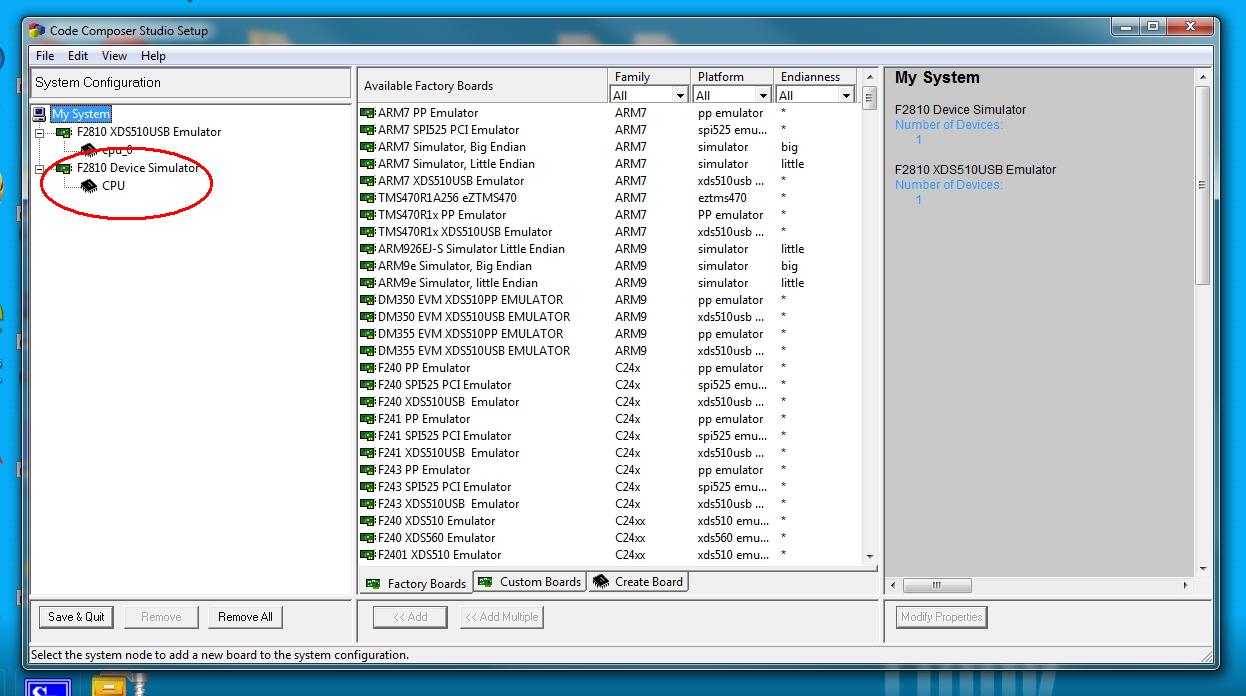The width and height of the screenshot is (1246, 696).
Task: Click the board icon of ARM926EJ-S Simulator Little Endian
Action: [367, 249]
